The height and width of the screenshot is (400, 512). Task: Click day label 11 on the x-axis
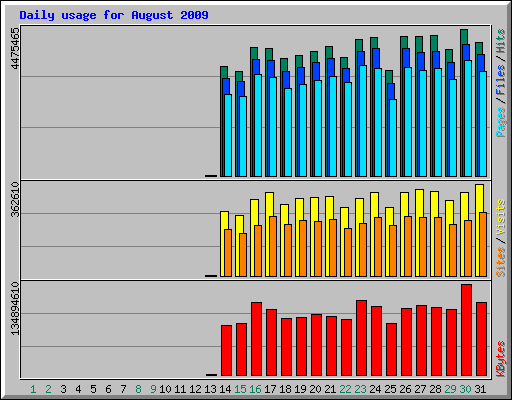[180, 389]
